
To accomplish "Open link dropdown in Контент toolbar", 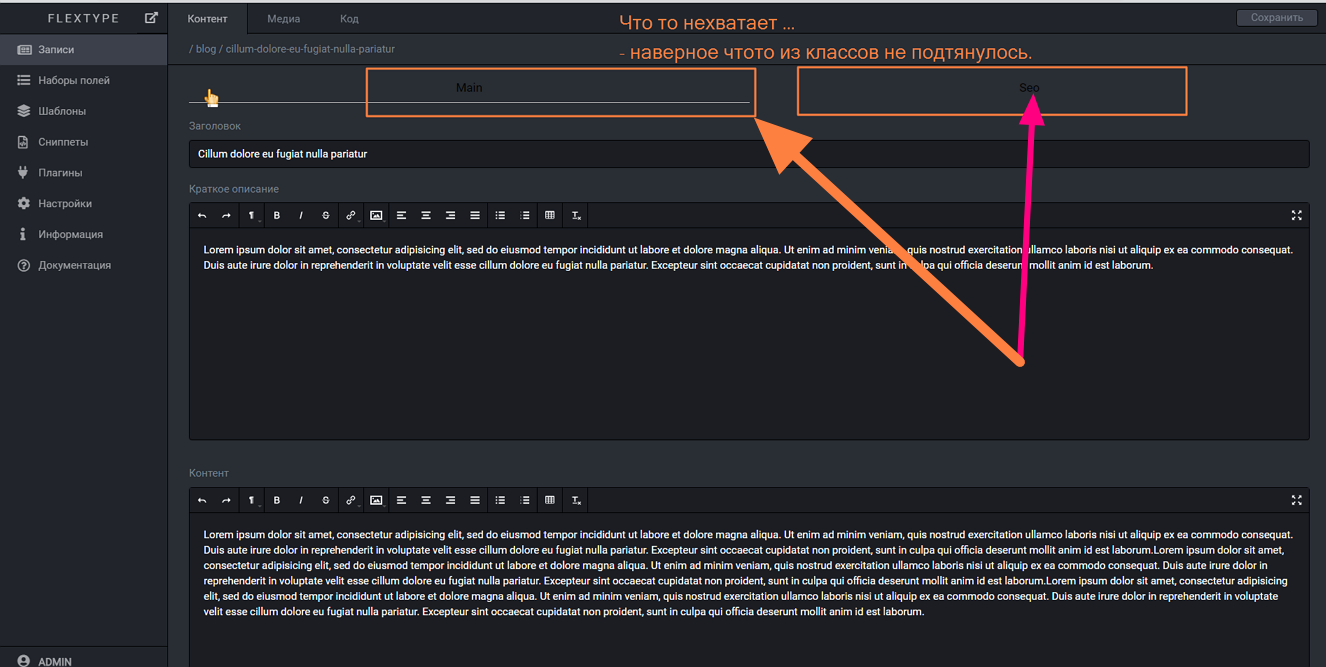I will pos(351,500).
